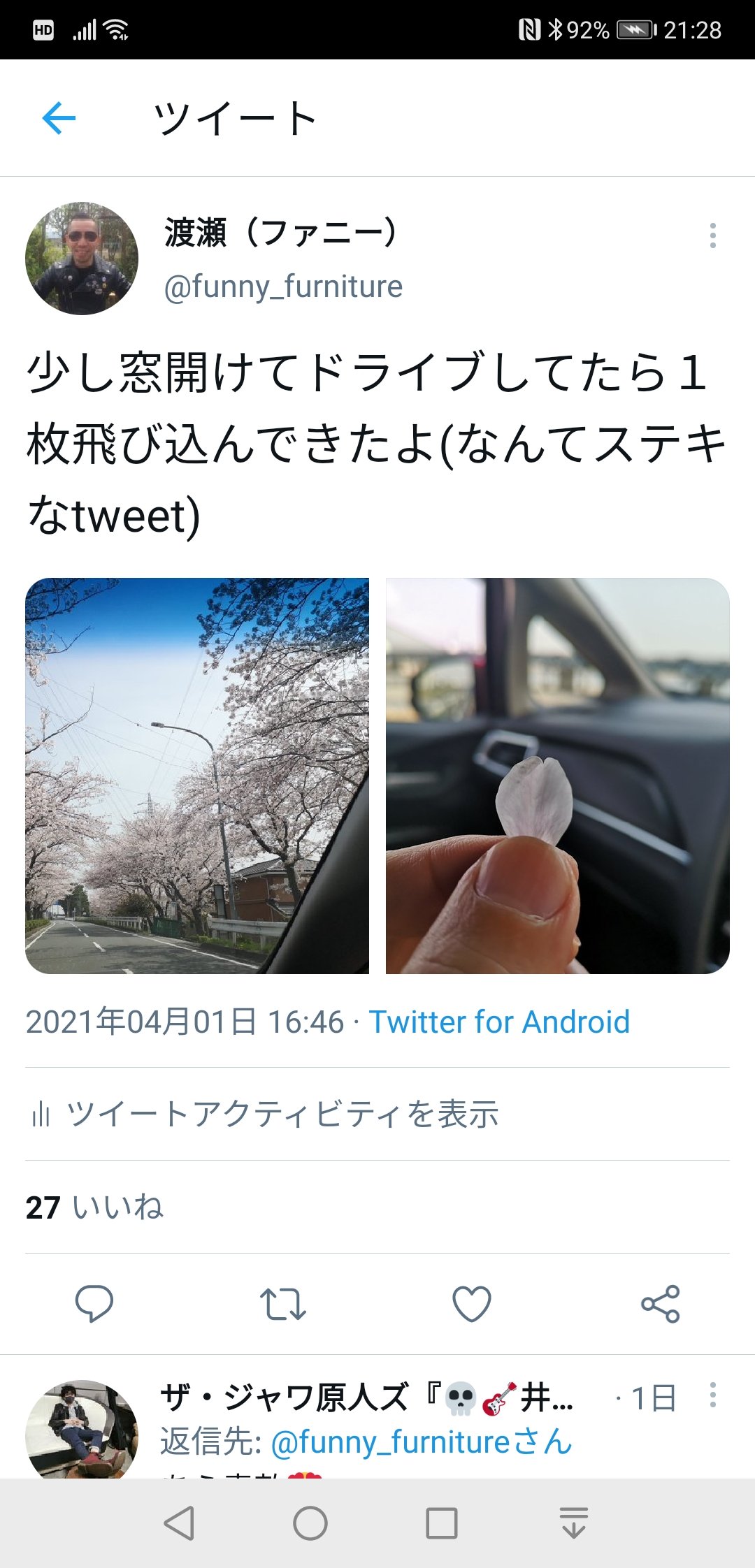This screenshot has height=1568, width=755.
Task: Tap the tweet activity bar chart icon
Action: [x=41, y=1114]
